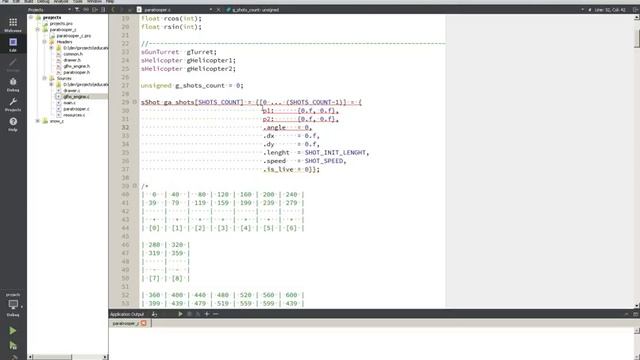Open the Design mode
This screenshot has width=640, height=360.
pos(13,64)
